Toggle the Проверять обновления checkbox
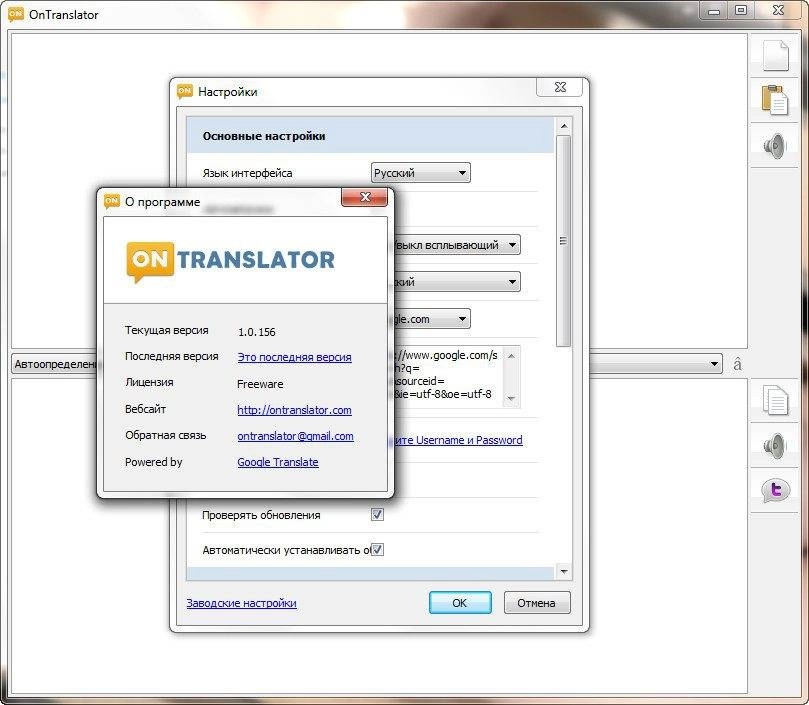 point(377,515)
